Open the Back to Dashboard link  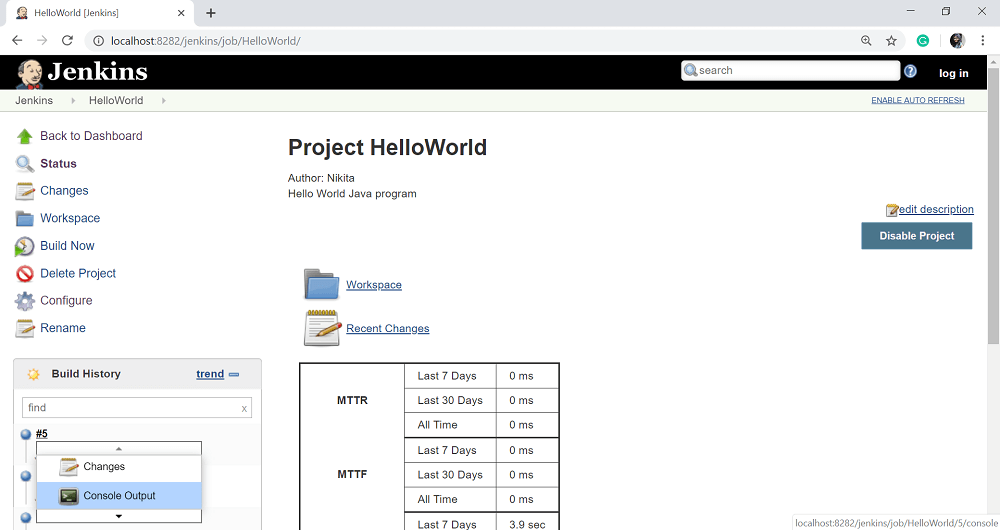[x=91, y=136]
